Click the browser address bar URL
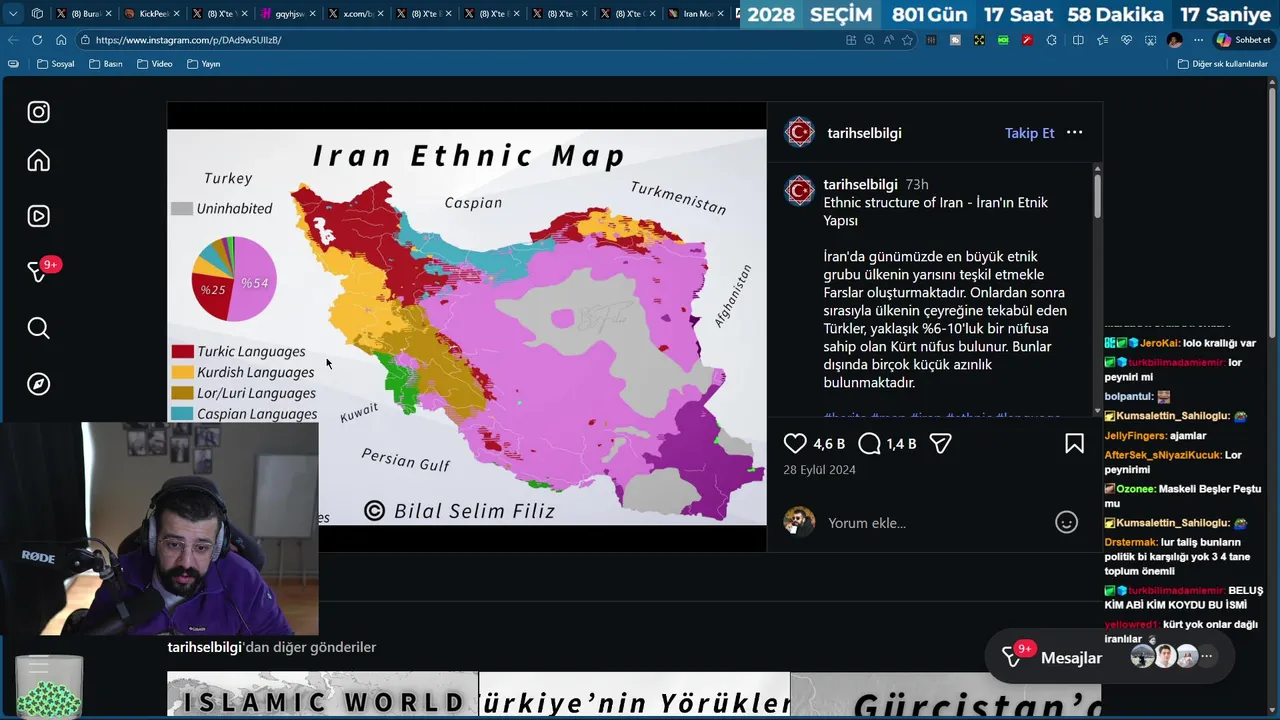 click(x=188, y=40)
